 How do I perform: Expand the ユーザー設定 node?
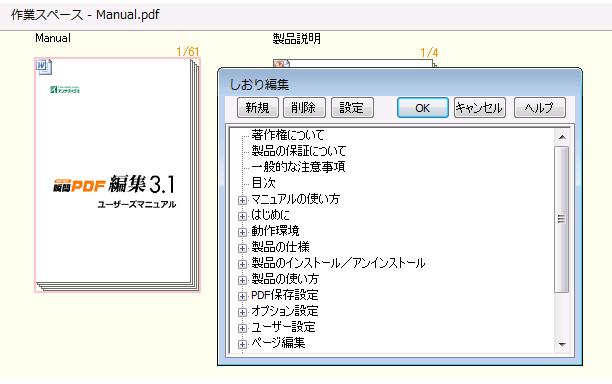click(x=242, y=328)
